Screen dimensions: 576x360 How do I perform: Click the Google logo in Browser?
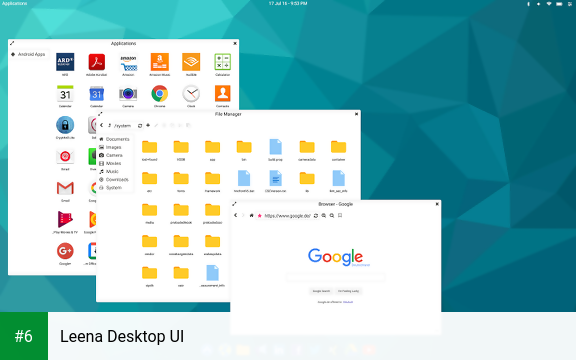tap(336, 257)
